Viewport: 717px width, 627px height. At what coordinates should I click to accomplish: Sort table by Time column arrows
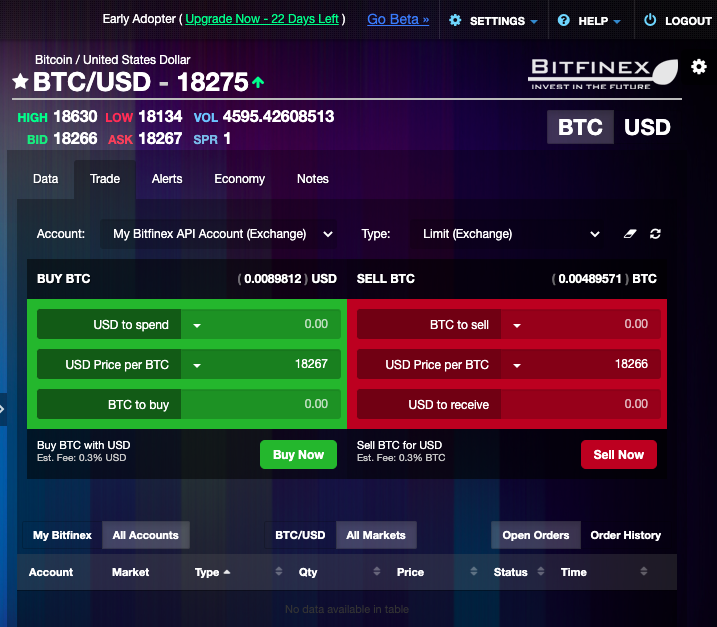pos(644,571)
